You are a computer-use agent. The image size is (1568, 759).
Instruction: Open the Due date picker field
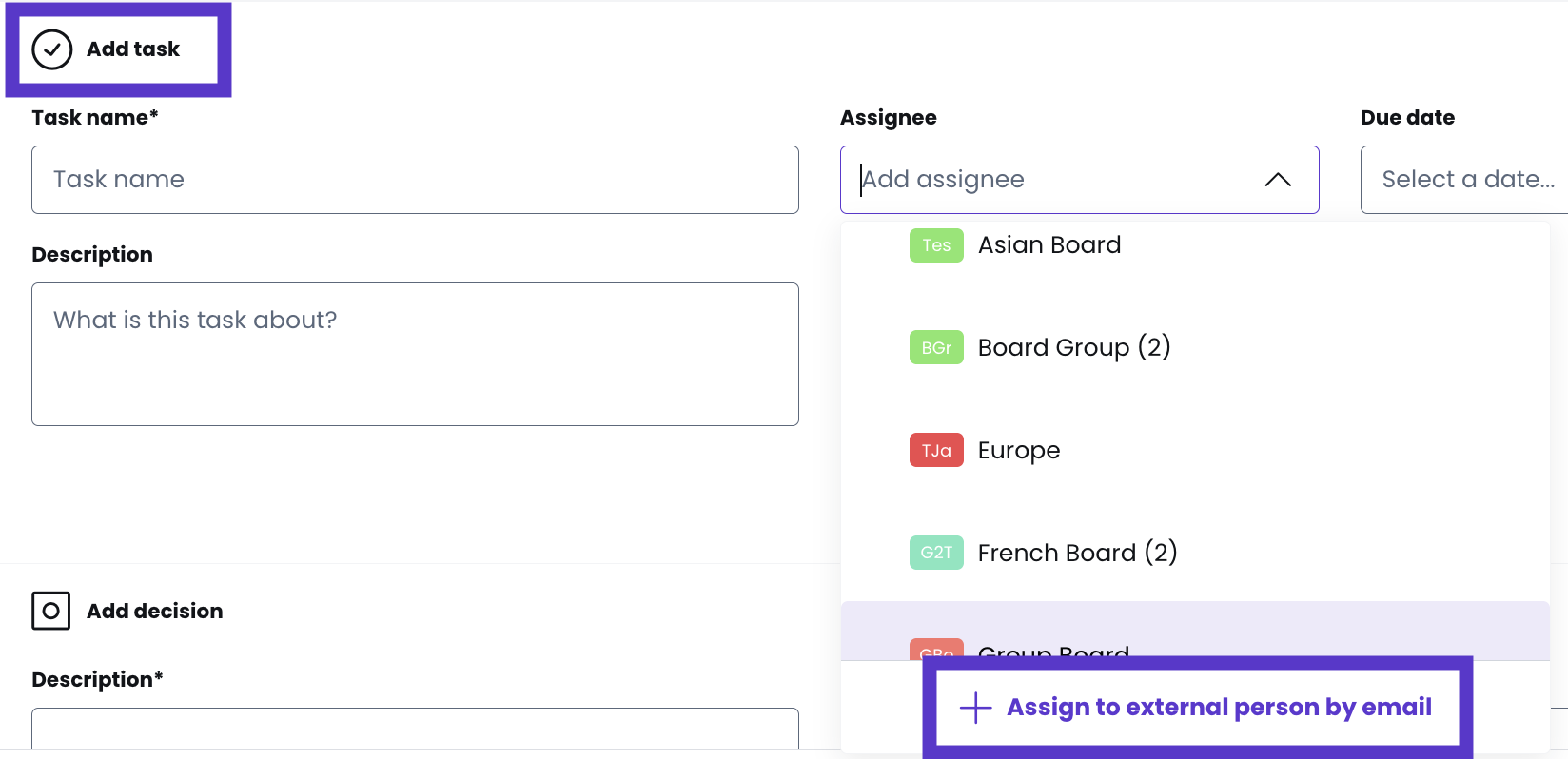(1463, 180)
